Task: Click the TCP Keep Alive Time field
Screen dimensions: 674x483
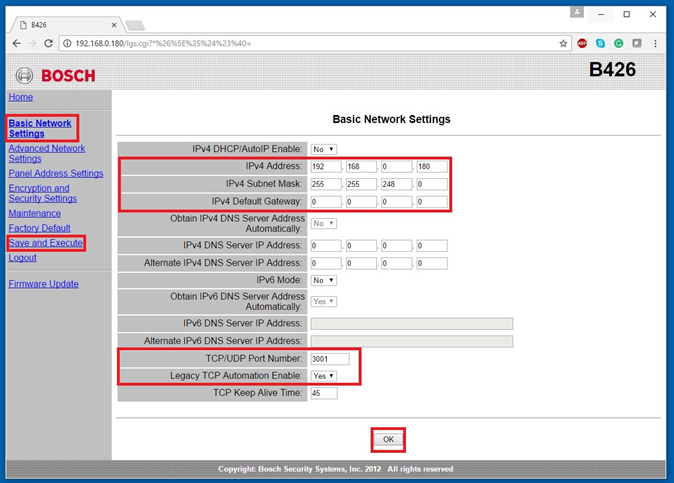Action: pyautogui.click(x=324, y=393)
